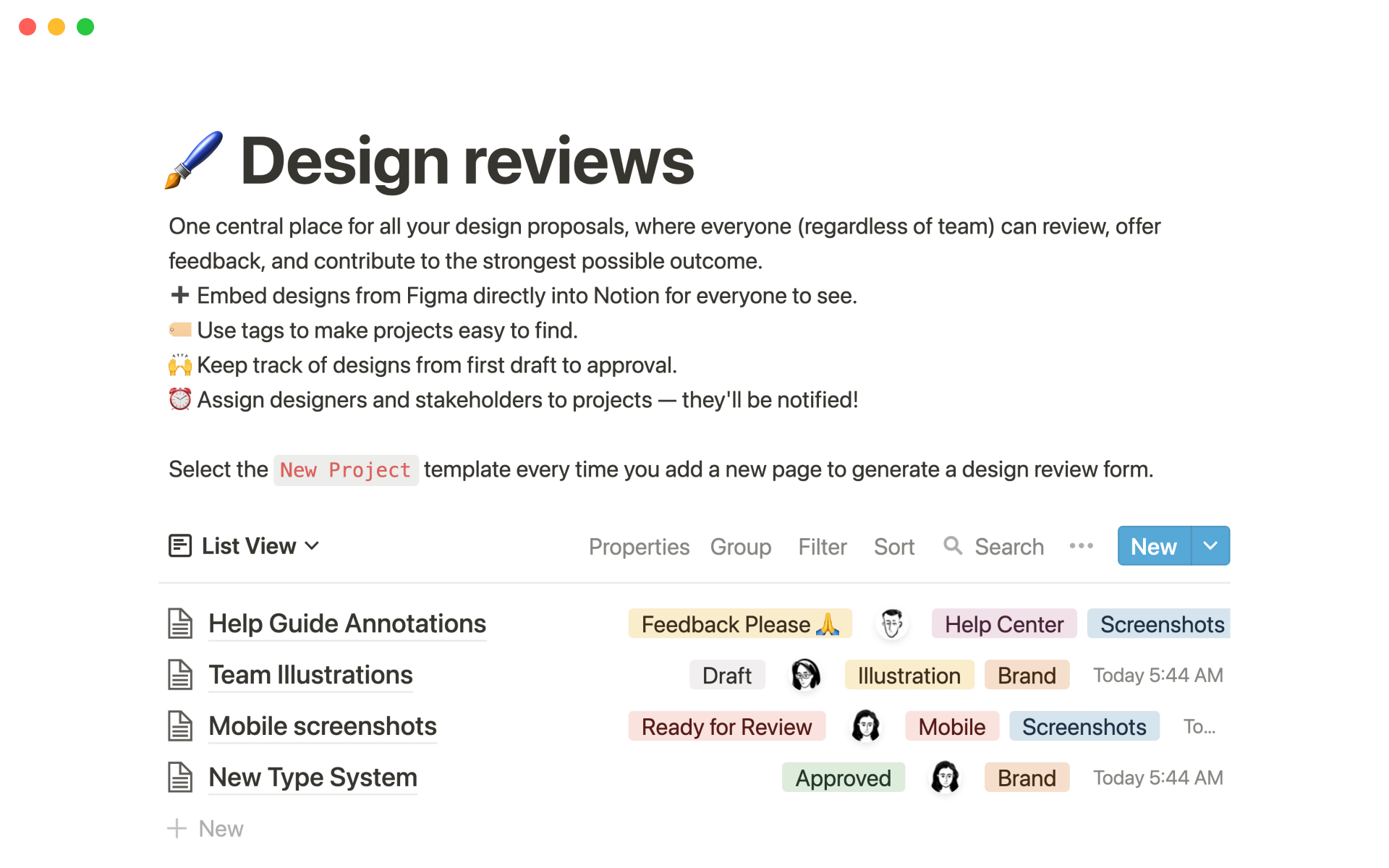Click the Team Illustrations assignee avatar
The height and width of the screenshot is (868, 1389).
[x=804, y=675]
